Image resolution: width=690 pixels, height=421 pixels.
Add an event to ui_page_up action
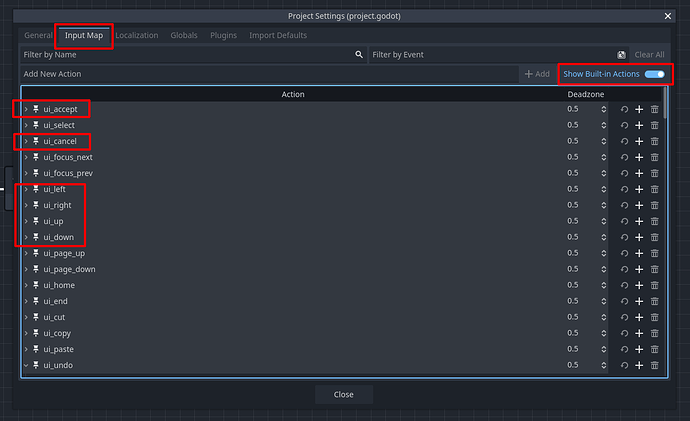[x=639, y=253]
